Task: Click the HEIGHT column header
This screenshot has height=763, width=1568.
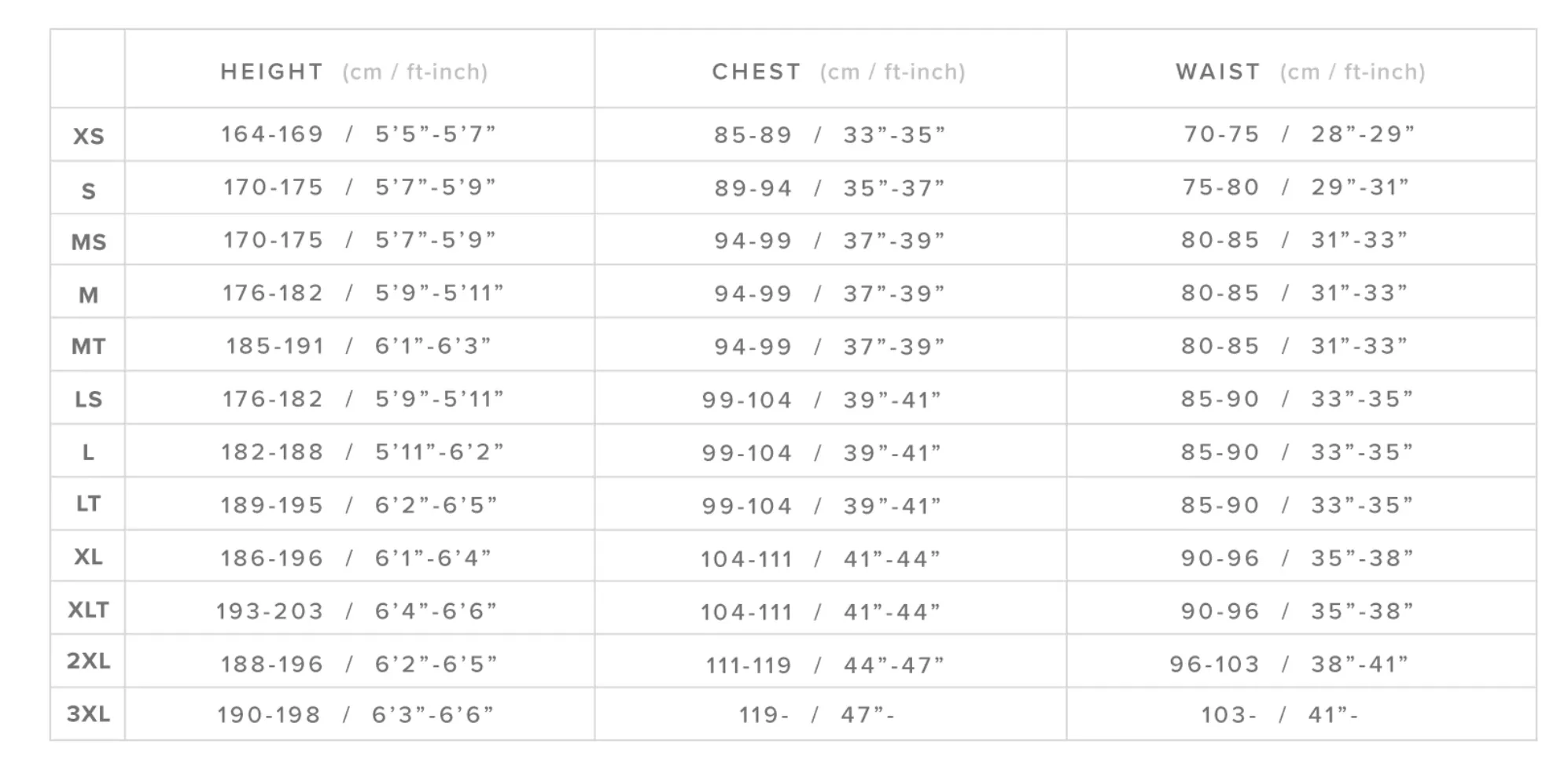Action: click(354, 72)
